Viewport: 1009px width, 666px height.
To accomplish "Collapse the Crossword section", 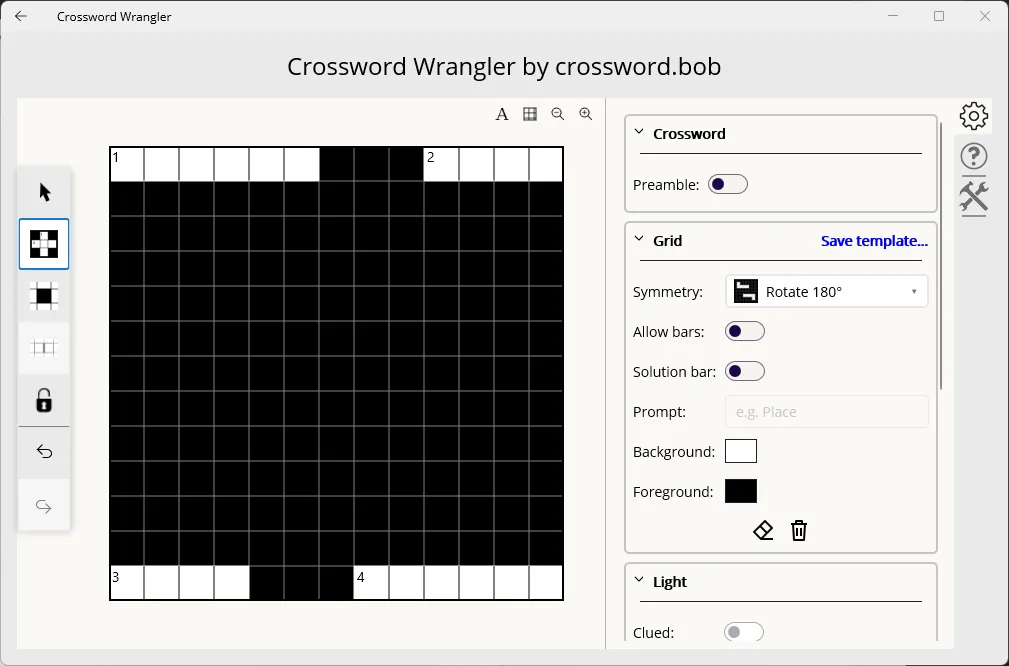I will pos(639,133).
